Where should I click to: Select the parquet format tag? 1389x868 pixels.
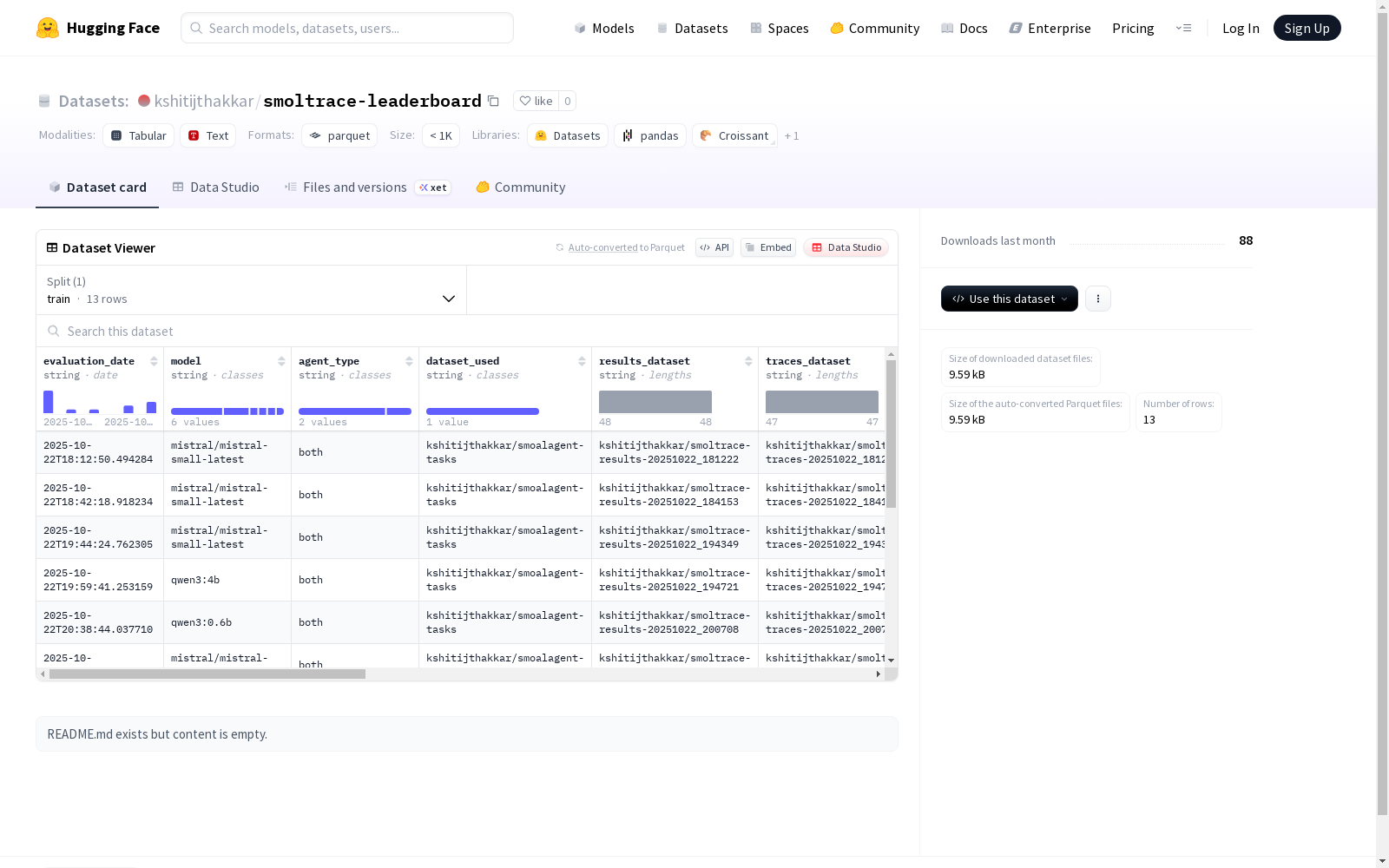pos(339,135)
